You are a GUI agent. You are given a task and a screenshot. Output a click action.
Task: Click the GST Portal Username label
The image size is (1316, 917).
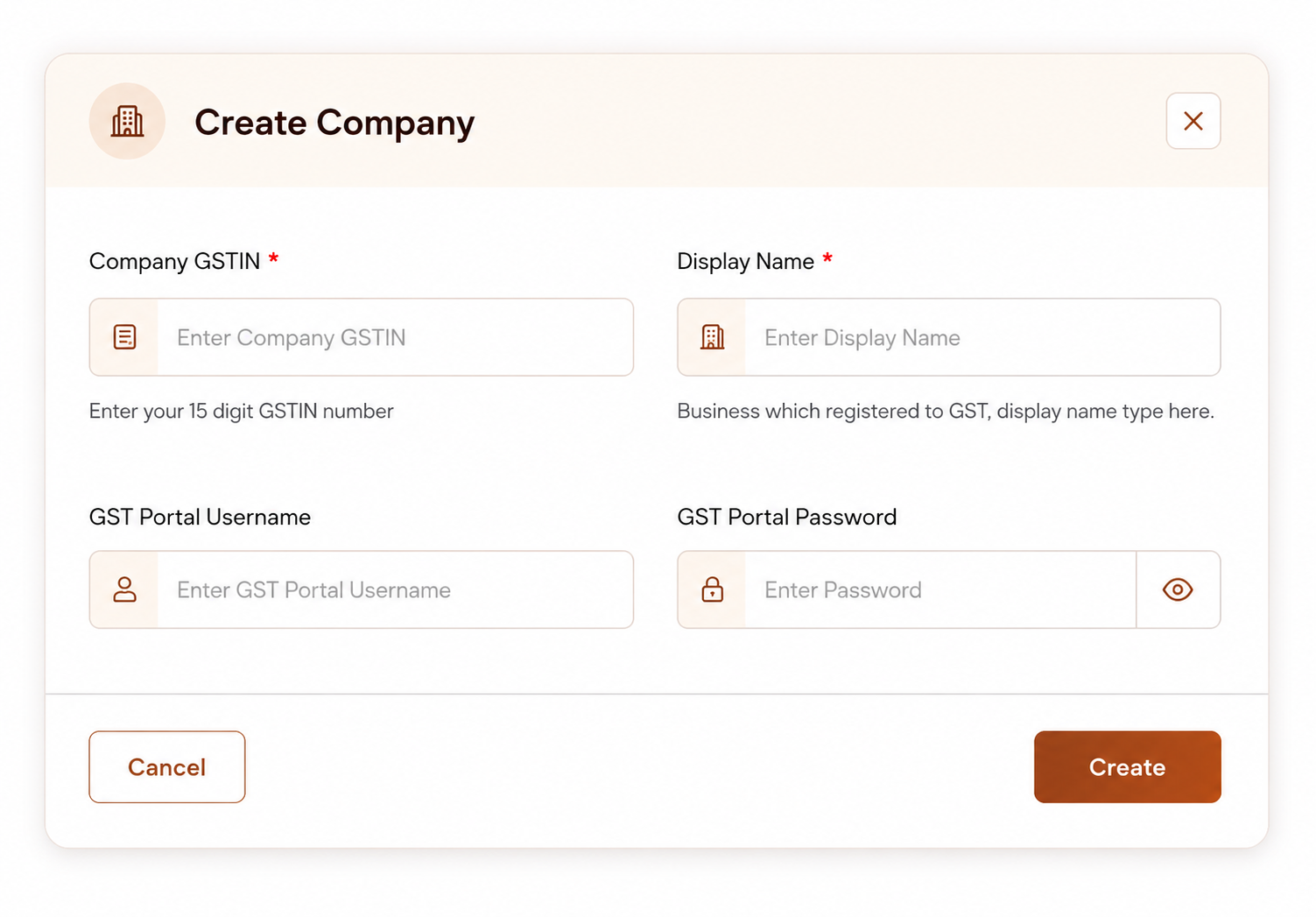(200, 517)
